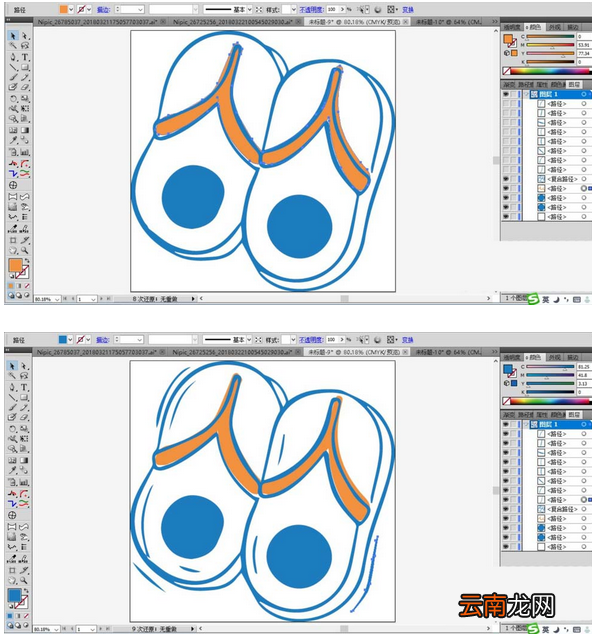592x634 pixels.
Task: Select the Hand tool in the upper screenshot
Action: [13, 250]
